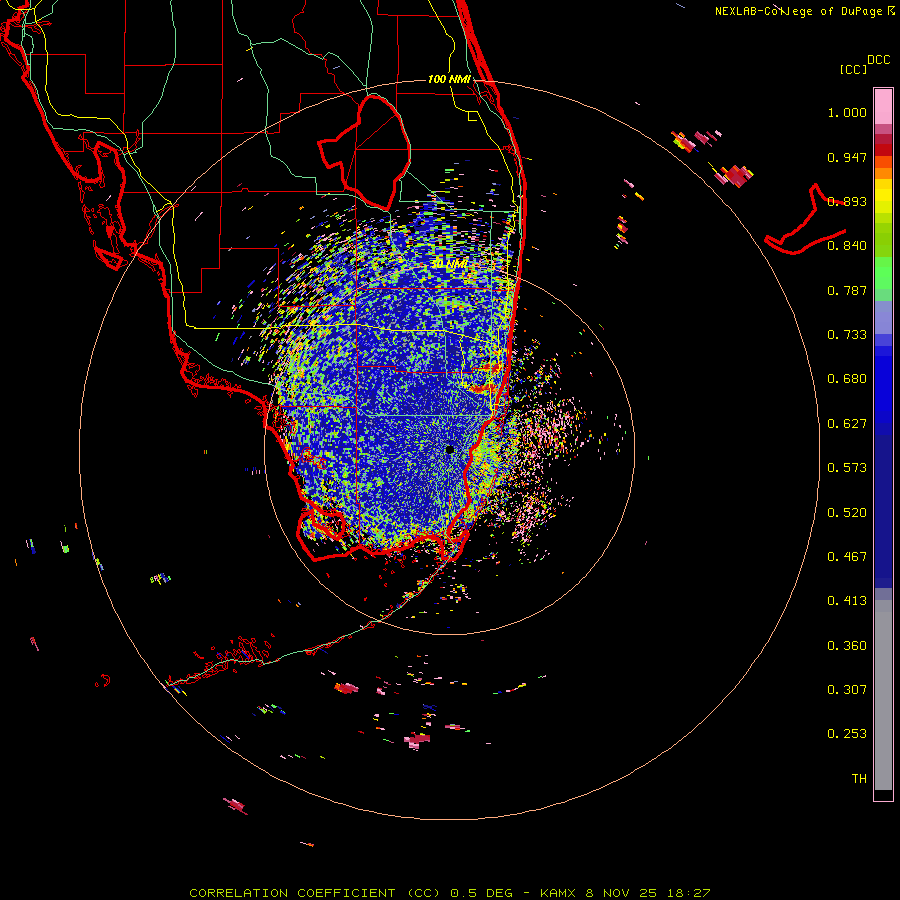Pick the bright green color bar segment
900x900 pixels.
tap(883, 273)
